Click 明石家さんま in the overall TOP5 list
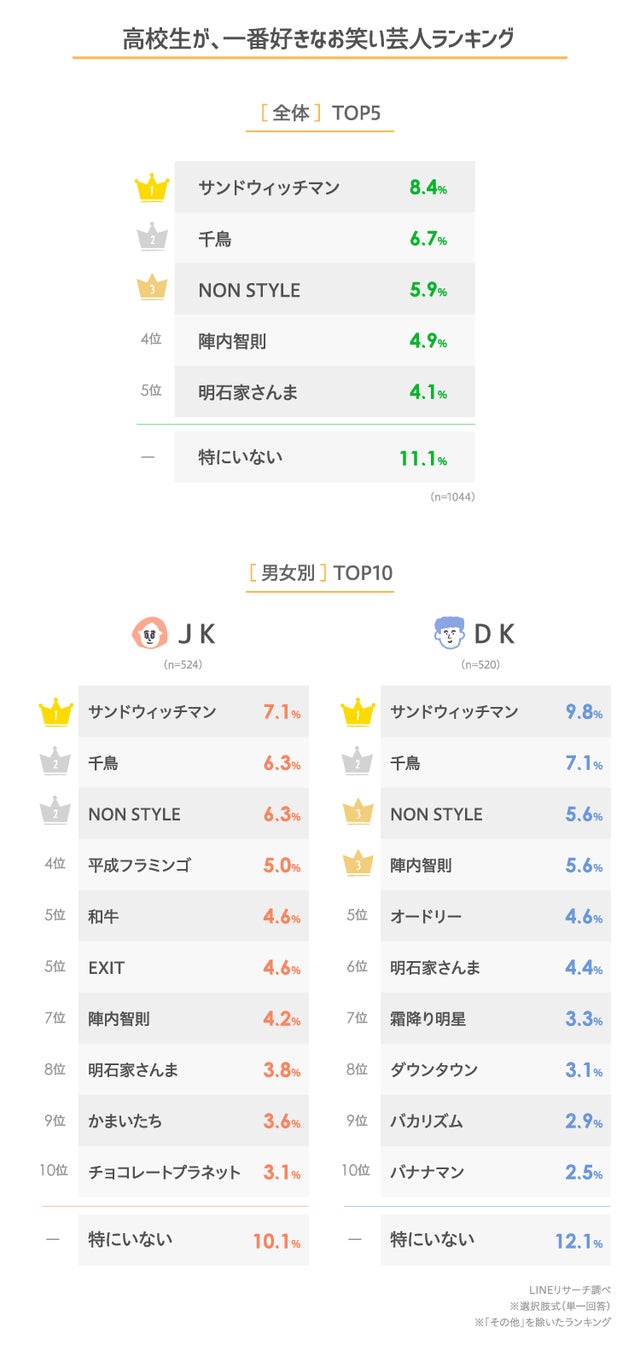640x1350 pixels. pyautogui.click(x=248, y=392)
